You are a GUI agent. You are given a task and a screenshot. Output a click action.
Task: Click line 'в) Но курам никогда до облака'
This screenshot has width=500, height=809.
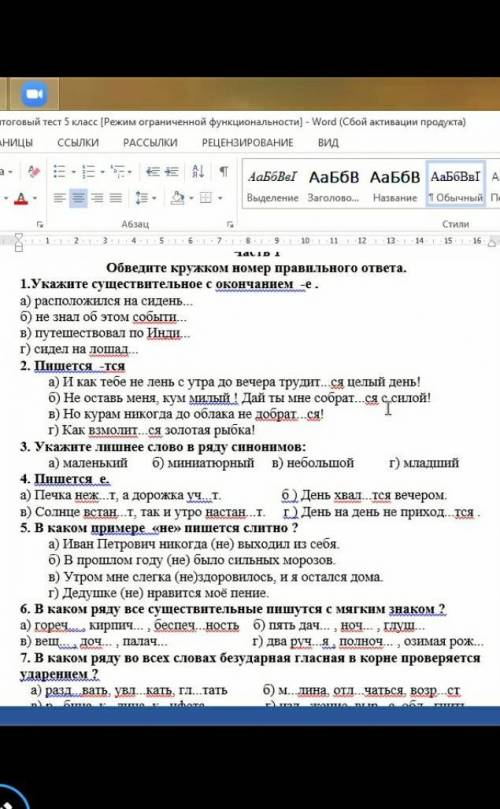point(186,414)
